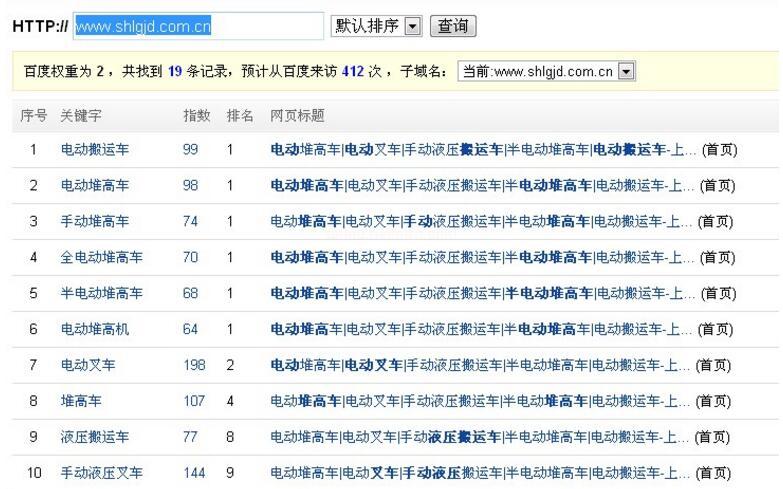Open keyword link 电动搬运车

(95, 150)
